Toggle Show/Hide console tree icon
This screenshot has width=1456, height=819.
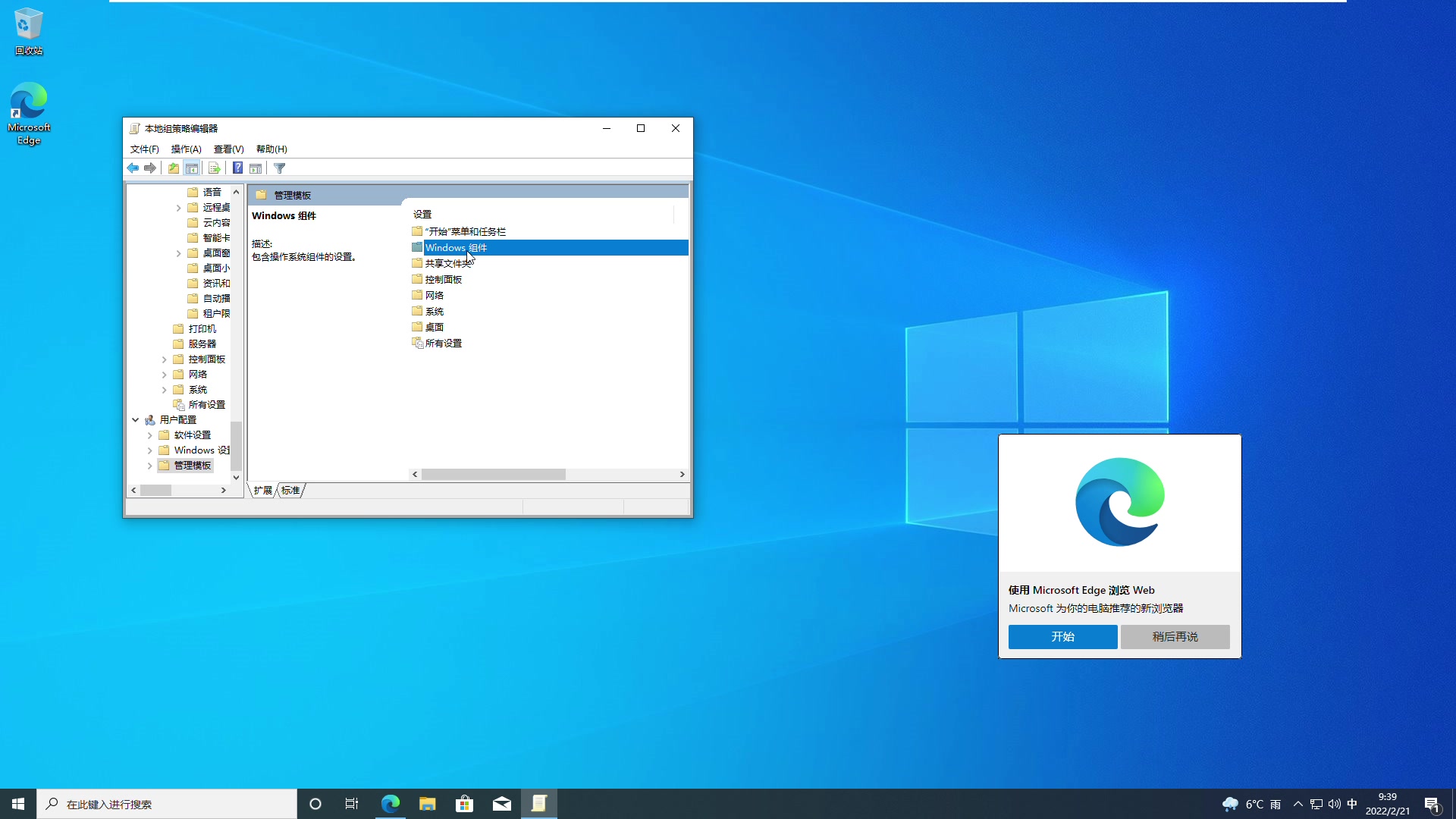192,168
